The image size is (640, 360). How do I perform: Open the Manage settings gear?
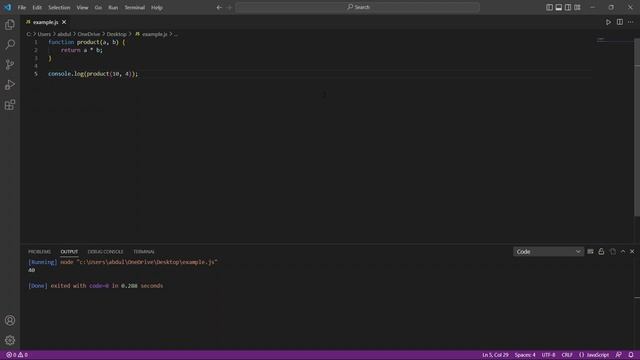point(10,340)
